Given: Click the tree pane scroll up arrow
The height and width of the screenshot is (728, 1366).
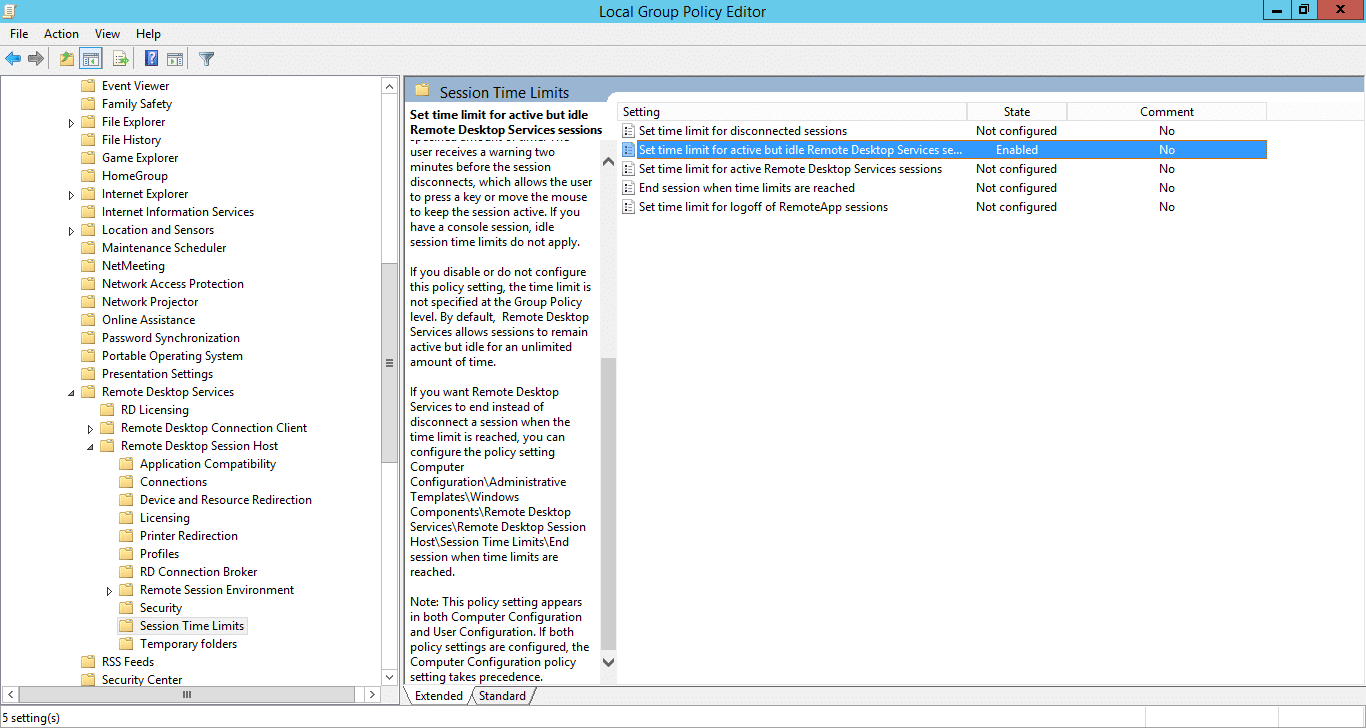Looking at the screenshot, I should tap(390, 86).
